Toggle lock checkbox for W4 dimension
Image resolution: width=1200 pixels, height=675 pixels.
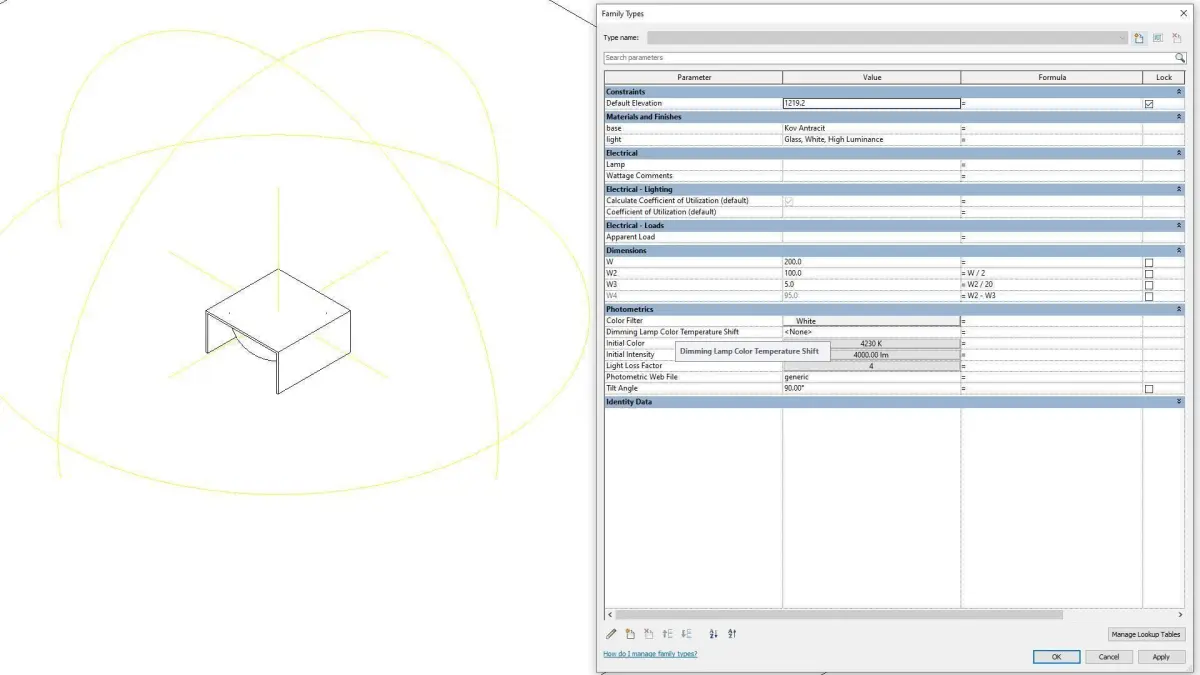coord(1149,297)
